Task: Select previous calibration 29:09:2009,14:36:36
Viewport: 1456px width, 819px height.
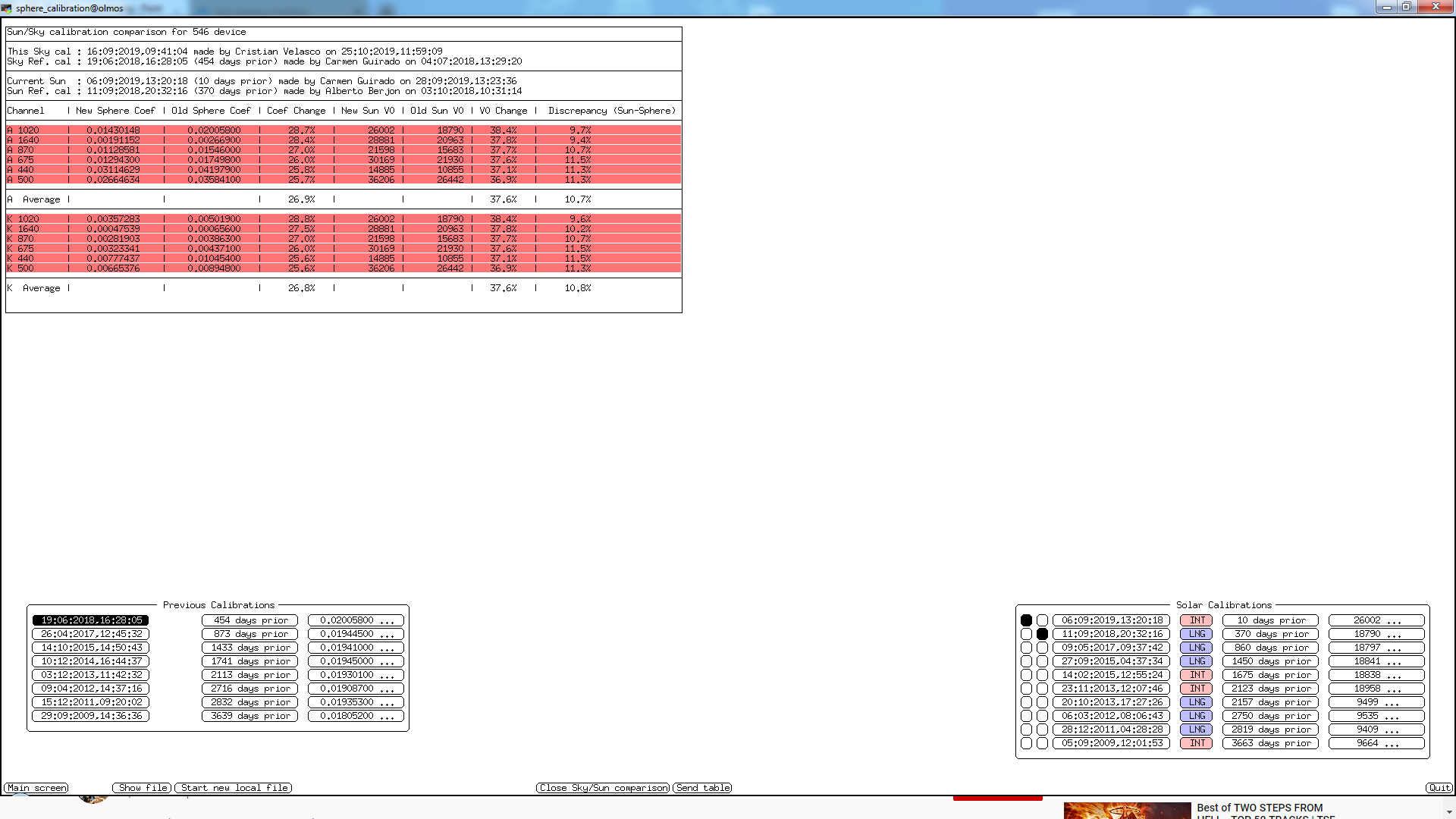Action: coord(91,716)
